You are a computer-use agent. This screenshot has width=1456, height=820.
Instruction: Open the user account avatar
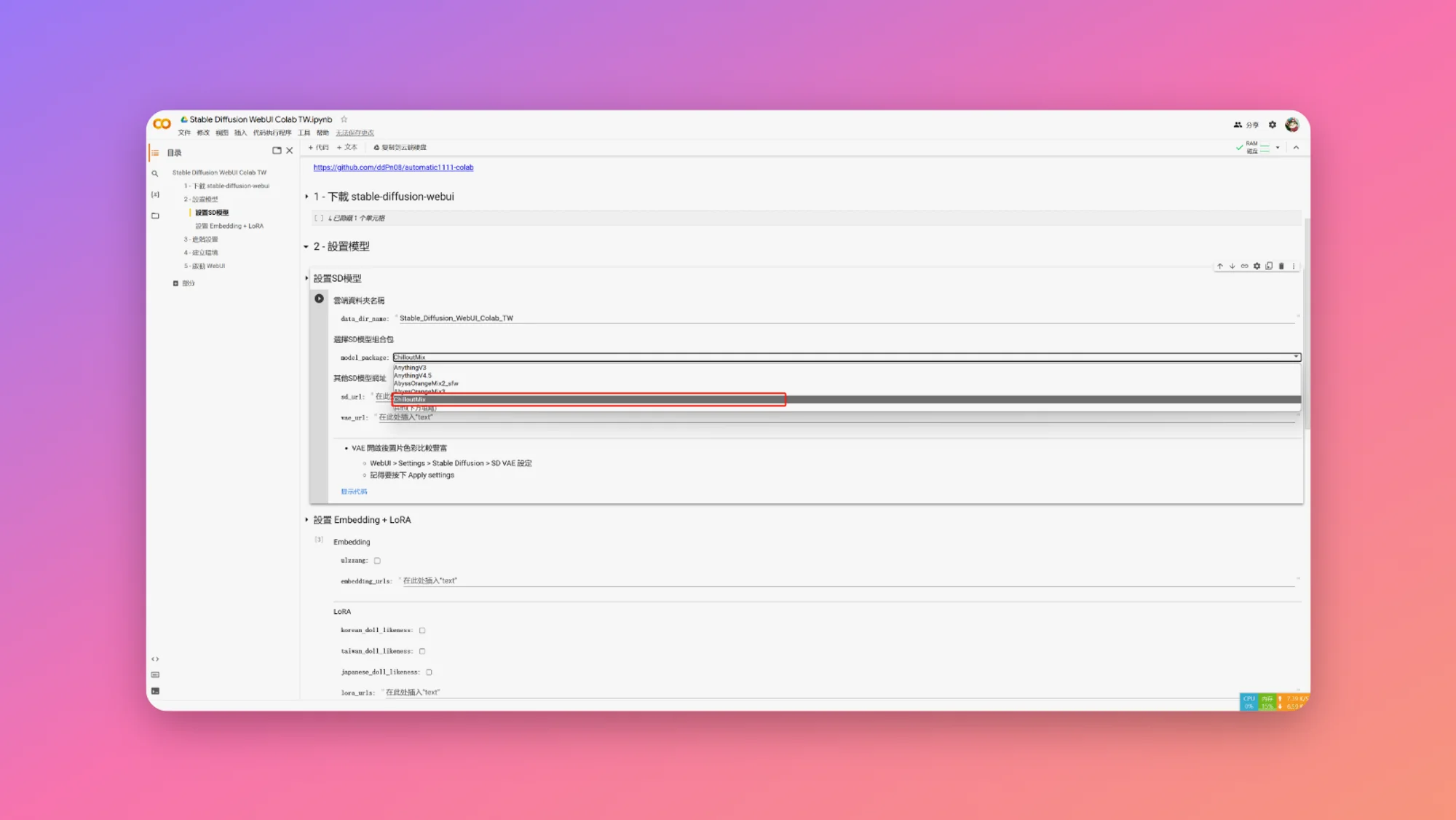click(x=1292, y=125)
